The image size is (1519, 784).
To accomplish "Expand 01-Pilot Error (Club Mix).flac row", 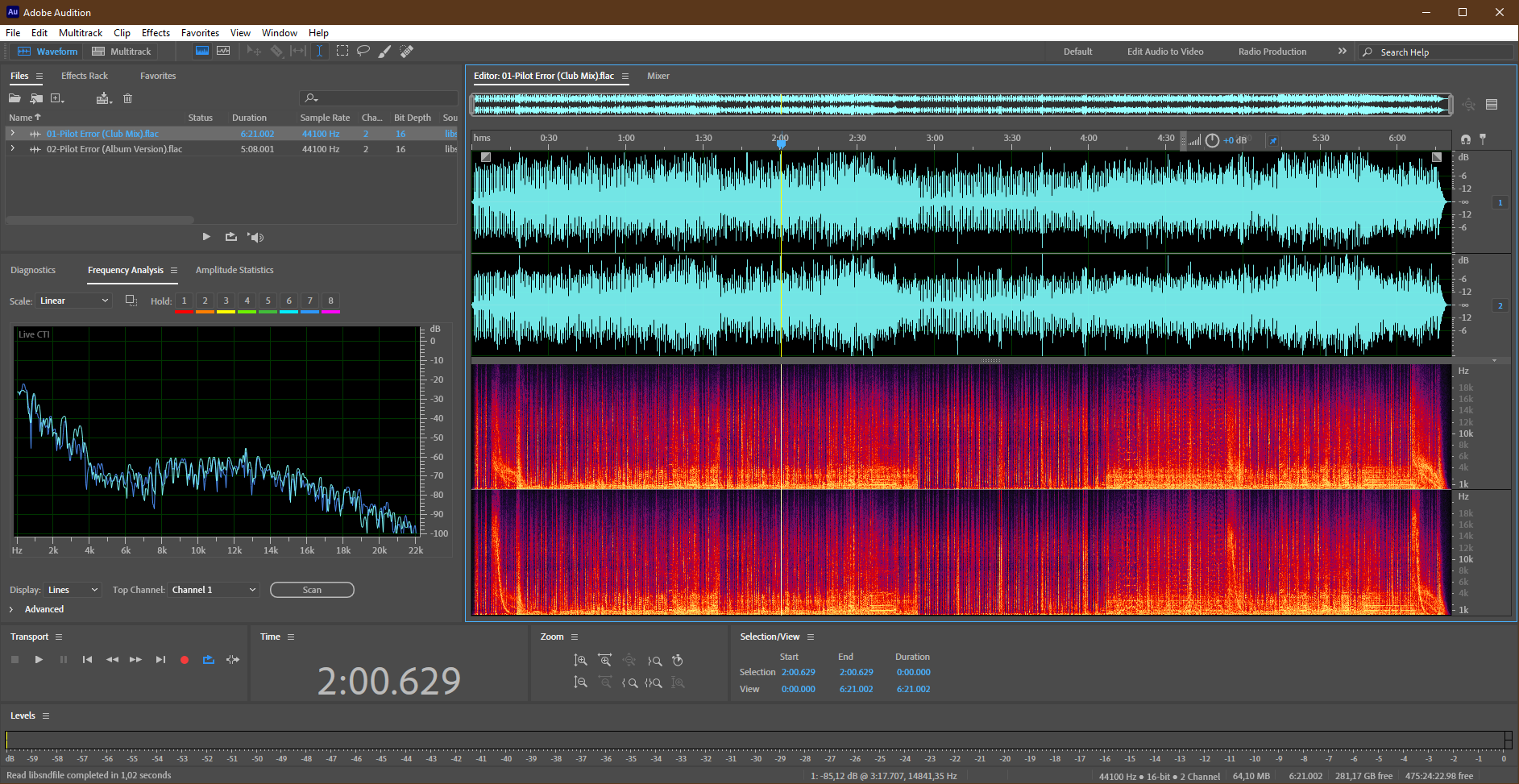I will pyautogui.click(x=12, y=133).
